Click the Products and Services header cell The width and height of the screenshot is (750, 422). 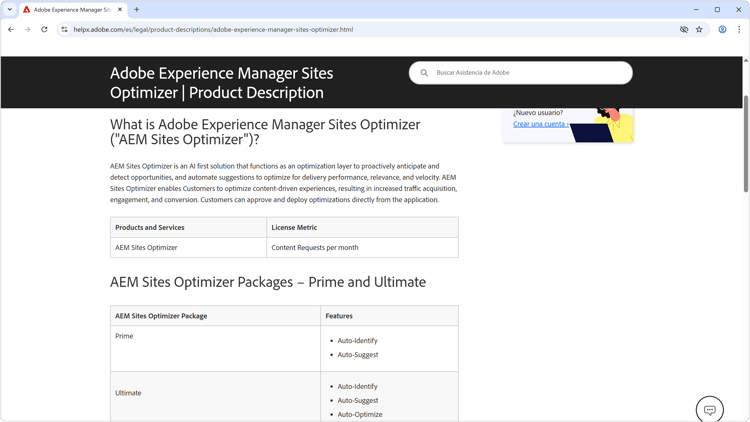[188, 227]
